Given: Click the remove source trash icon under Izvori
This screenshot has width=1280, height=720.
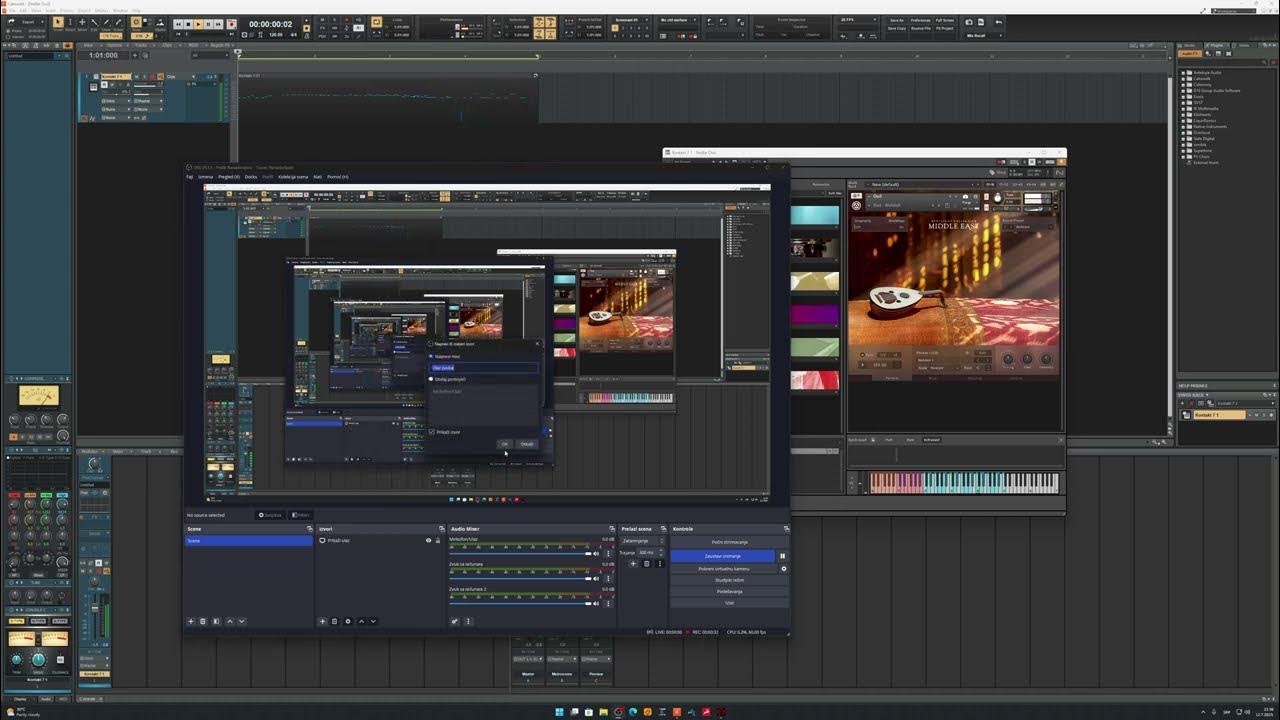Looking at the screenshot, I should tap(334, 621).
